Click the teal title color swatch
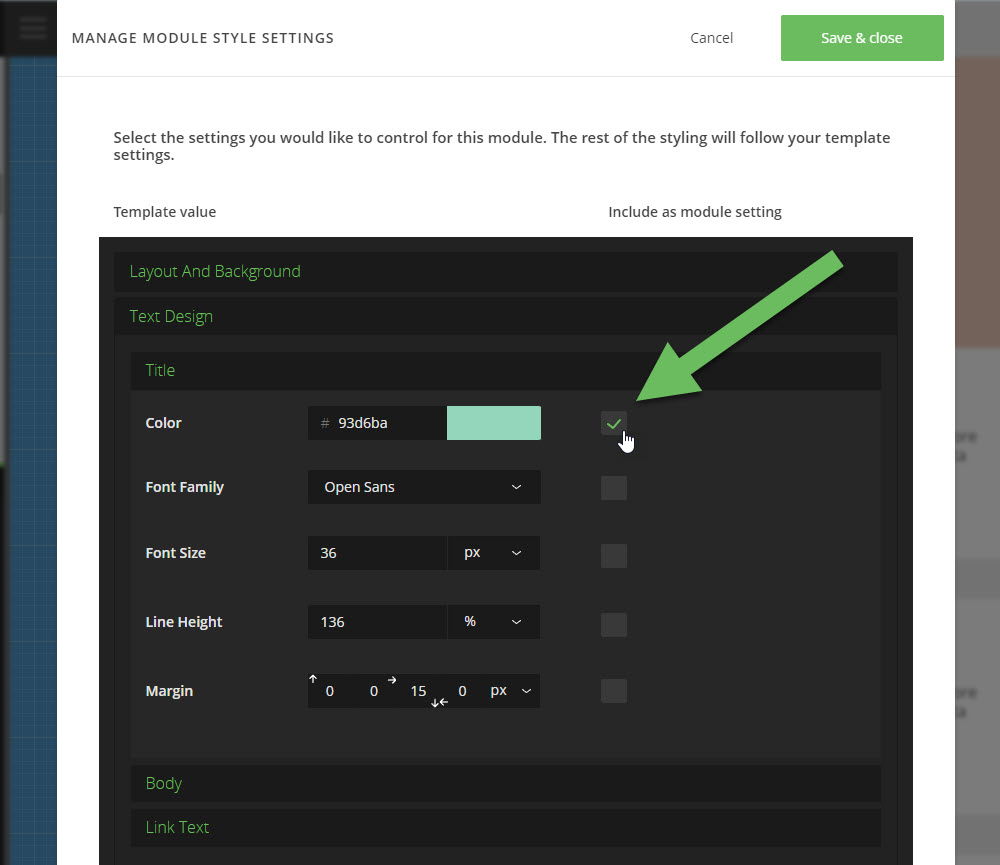The width and height of the screenshot is (1000, 865). click(x=493, y=423)
